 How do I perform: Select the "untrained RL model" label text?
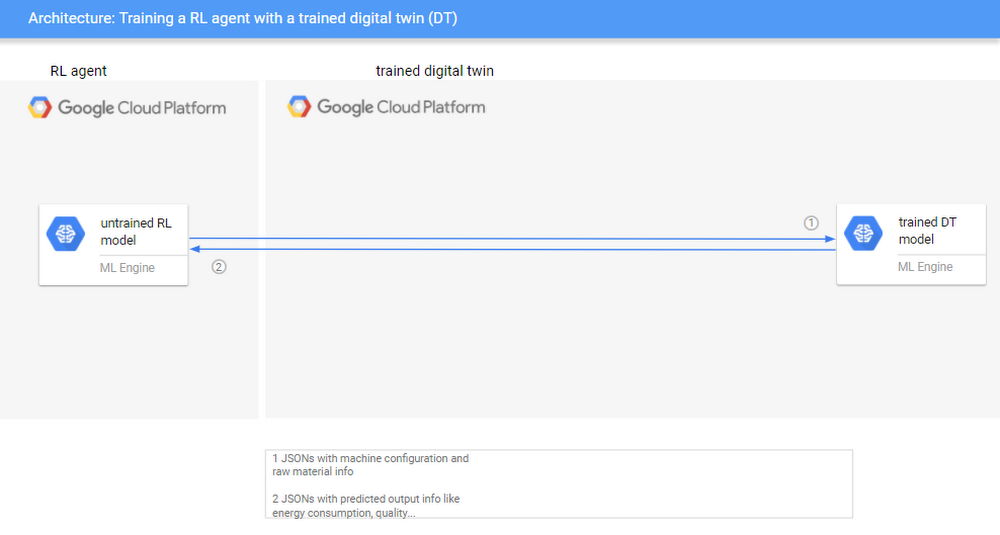tap(136, 232)
